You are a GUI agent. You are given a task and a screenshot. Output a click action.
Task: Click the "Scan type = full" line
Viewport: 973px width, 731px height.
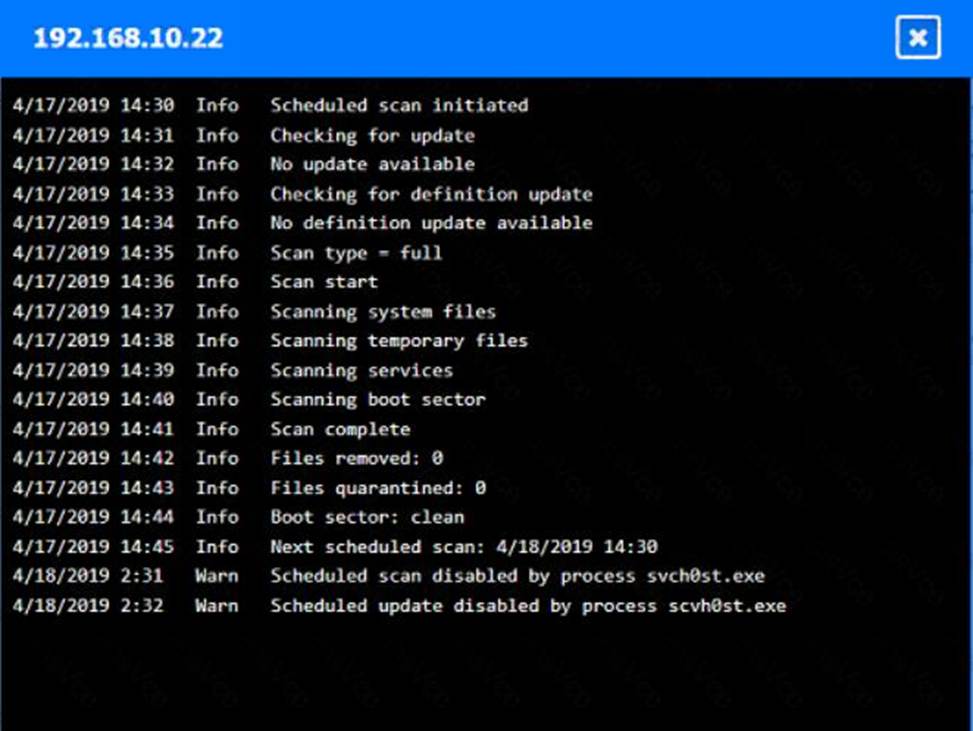(x=356, y=253)
